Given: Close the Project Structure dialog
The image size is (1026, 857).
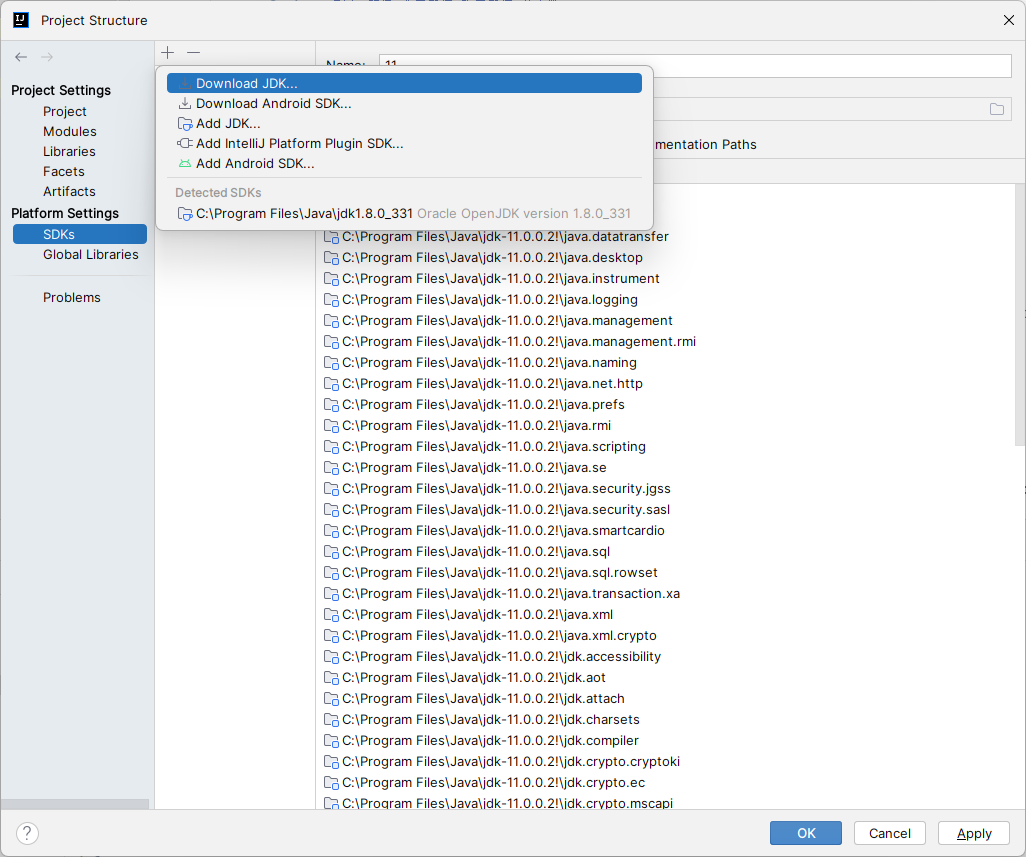Looking at the screenshot, I should [1008, 20].
